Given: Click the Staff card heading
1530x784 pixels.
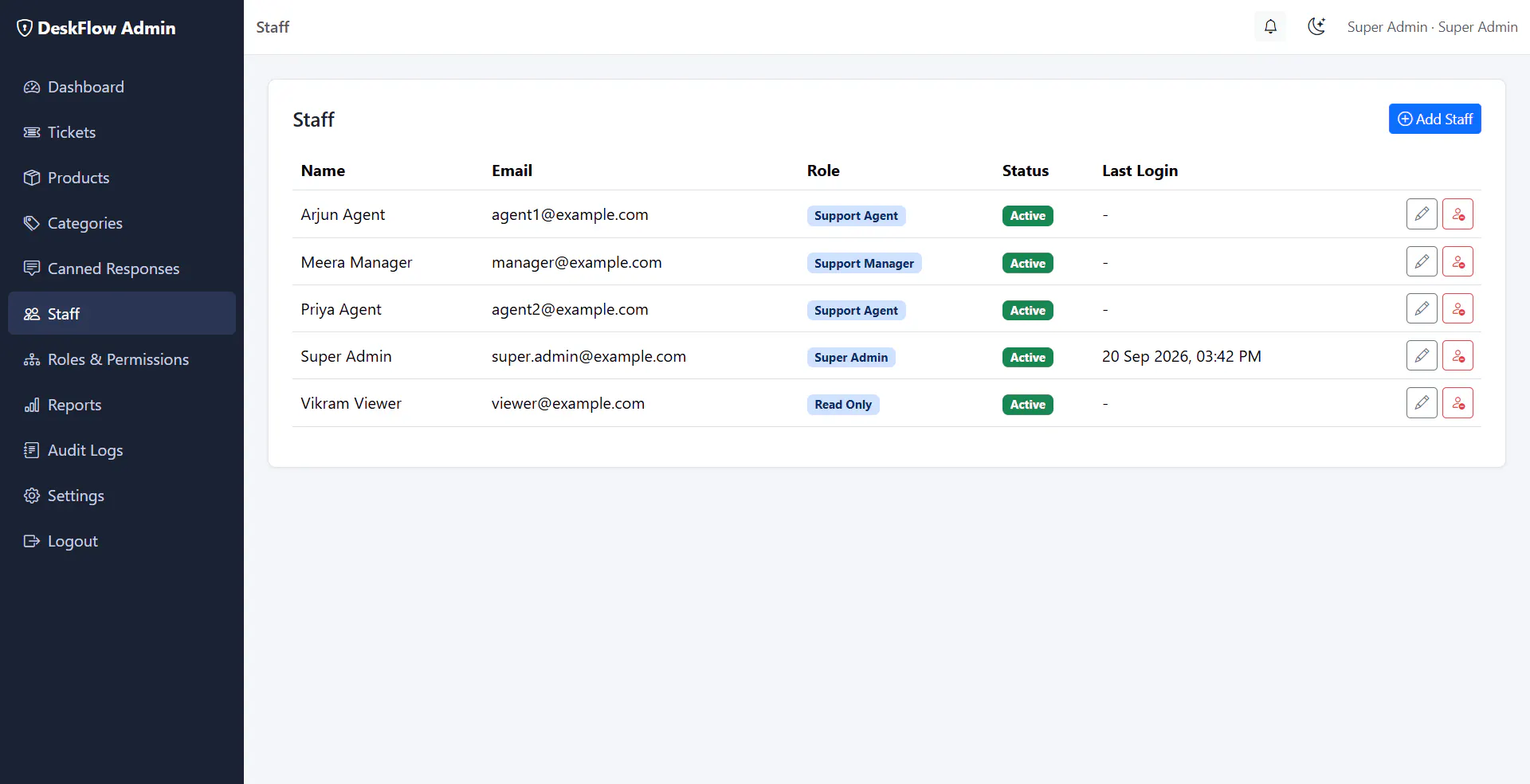Looking at the screenshot, I should (x=313, y=120).
